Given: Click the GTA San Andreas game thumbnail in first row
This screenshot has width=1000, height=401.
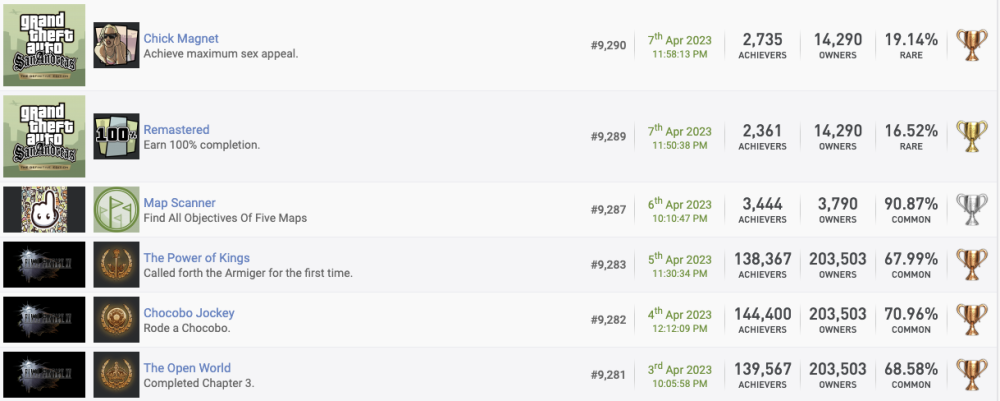Looking at the screenshot, I should [x=44, y=45].
